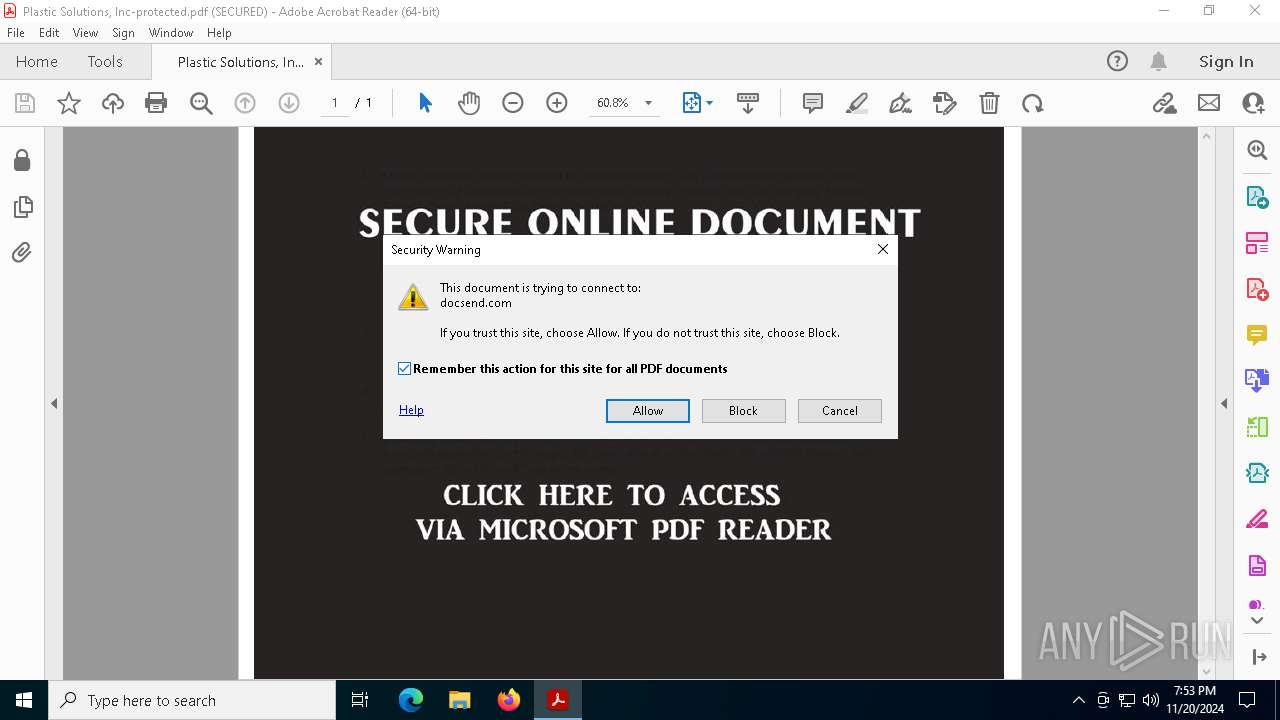Open the security lock panel
1280x720 pixels.
(22, 161)
